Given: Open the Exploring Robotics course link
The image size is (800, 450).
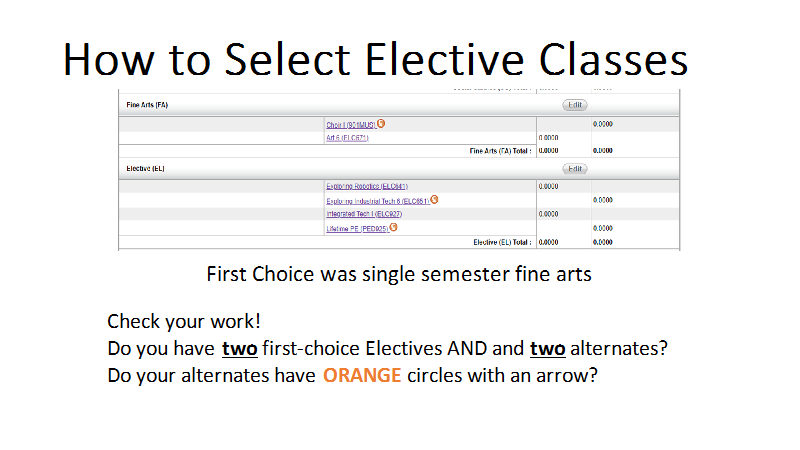Looking at the screenshot, I should tap(367, 187).
